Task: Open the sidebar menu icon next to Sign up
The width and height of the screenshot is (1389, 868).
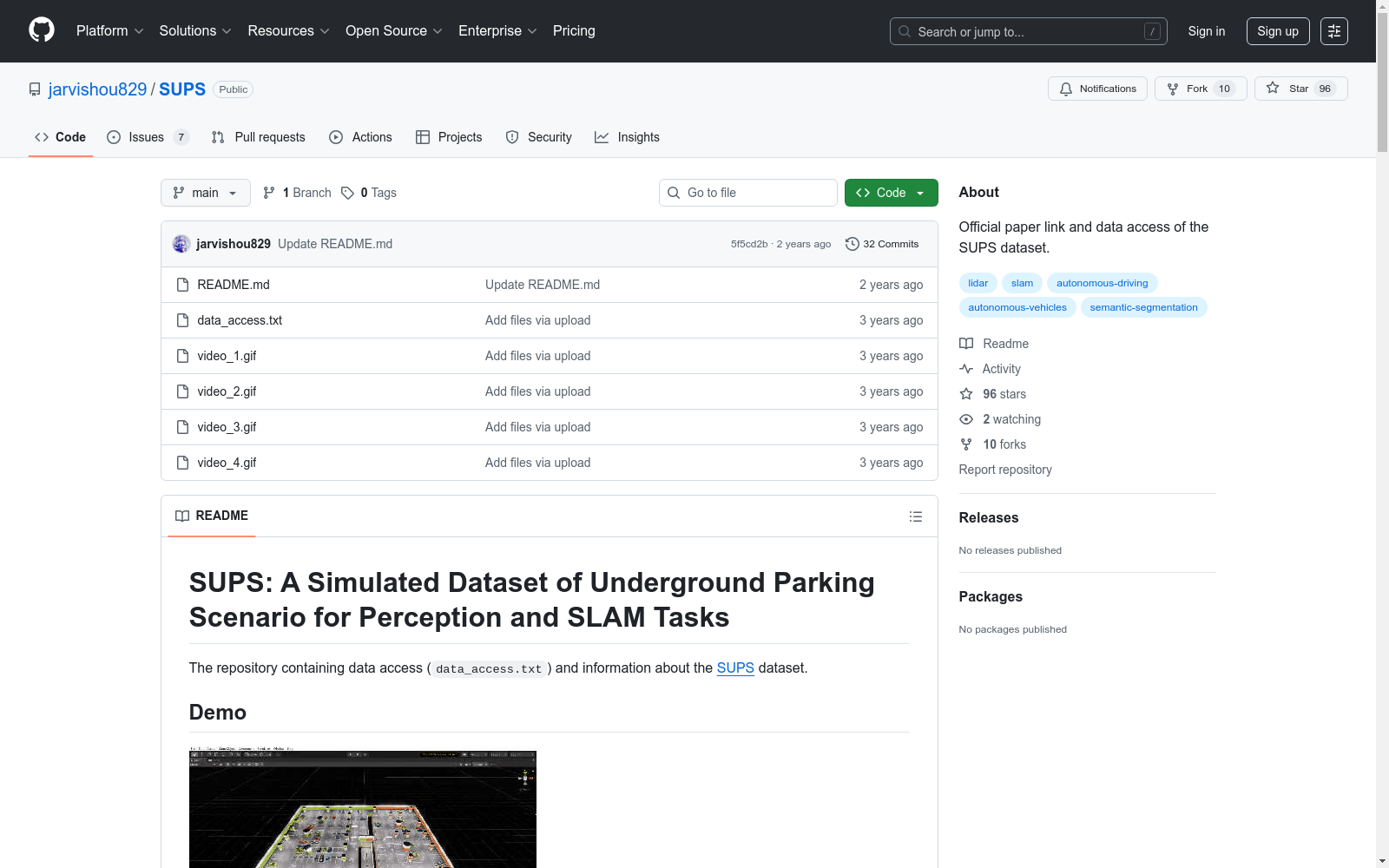Action: point(1333,31)
